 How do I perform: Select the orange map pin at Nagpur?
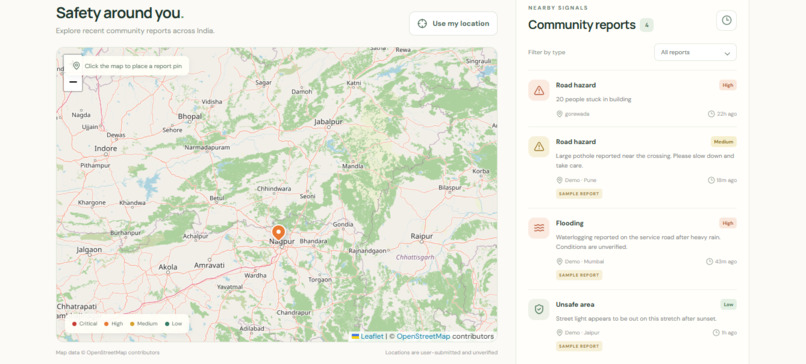tap(279, 234)
